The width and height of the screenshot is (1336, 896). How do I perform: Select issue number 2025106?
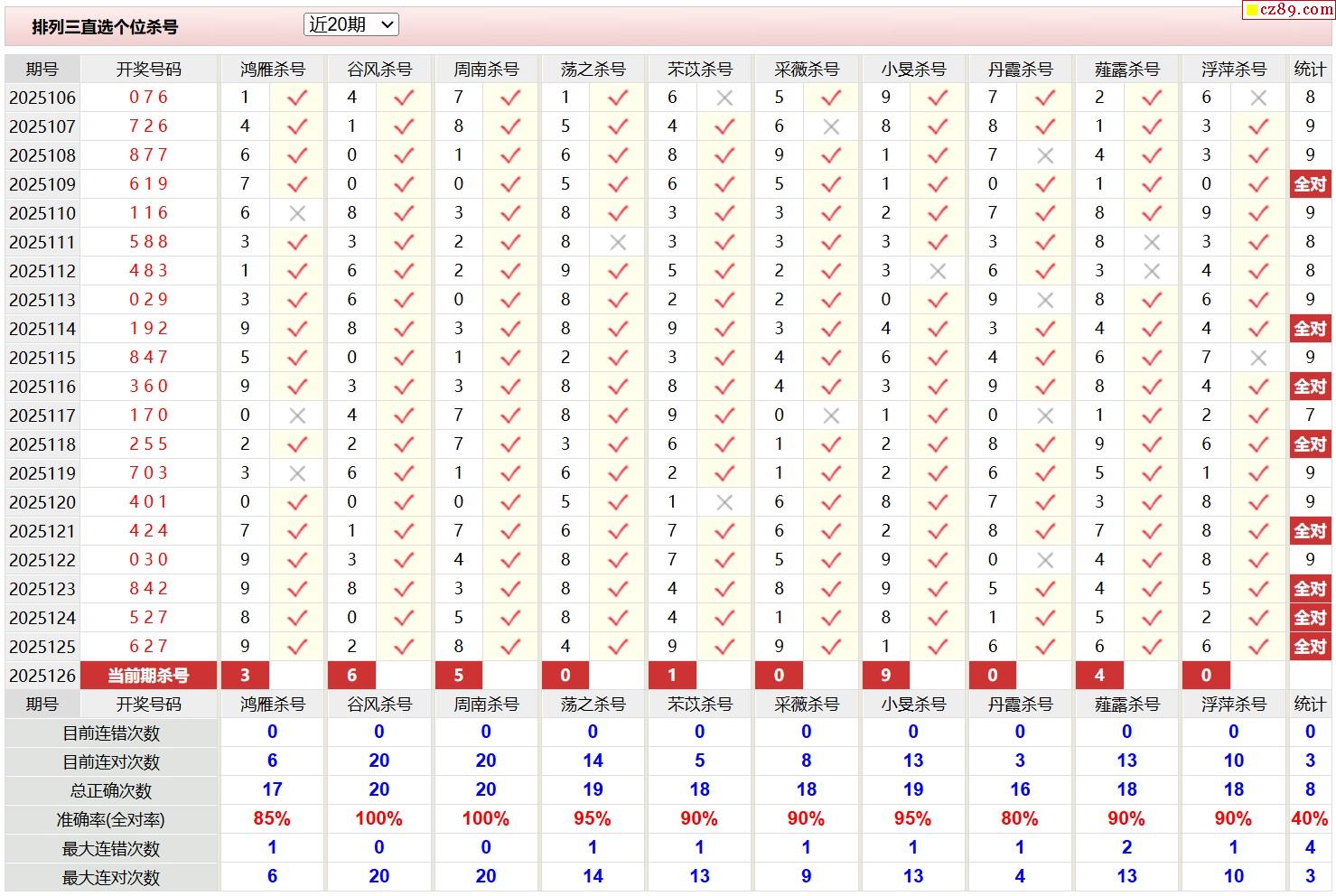pos(42,98)
